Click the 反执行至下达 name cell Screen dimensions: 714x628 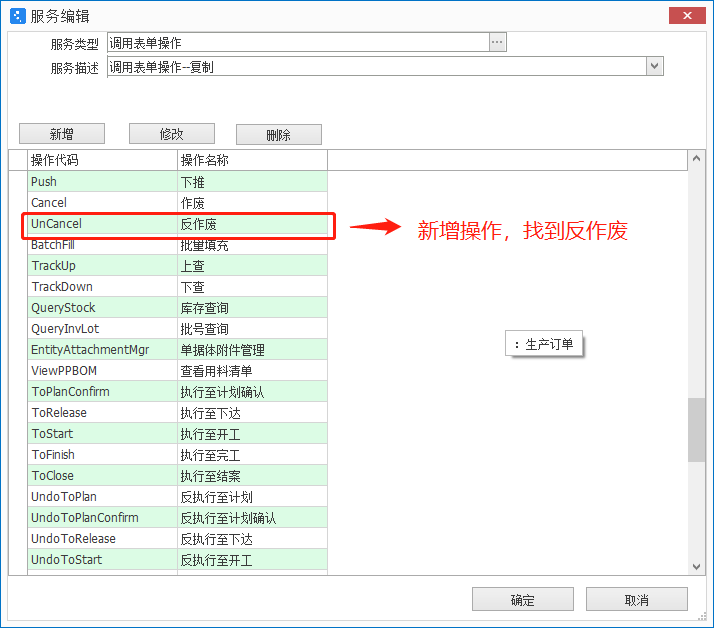tap(252, 538)
